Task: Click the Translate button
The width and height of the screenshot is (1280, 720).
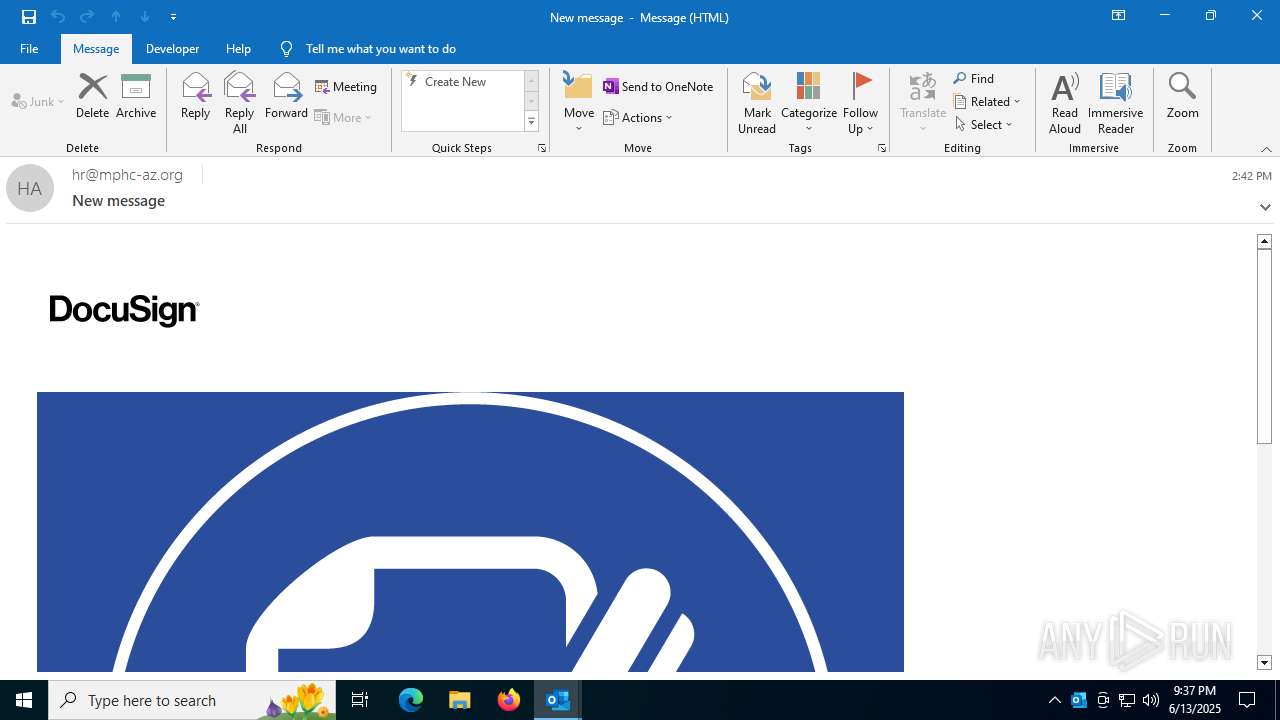Action: coord(923,103)
